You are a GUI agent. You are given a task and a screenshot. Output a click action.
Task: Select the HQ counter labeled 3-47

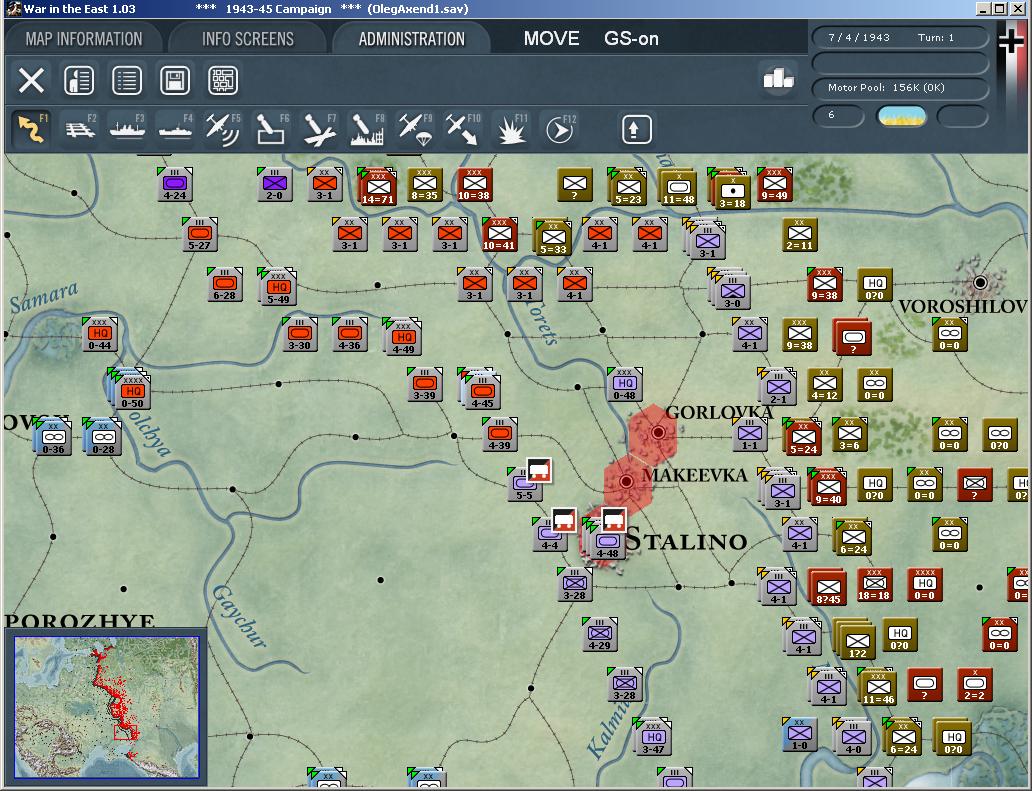click(x=652, y=737)
